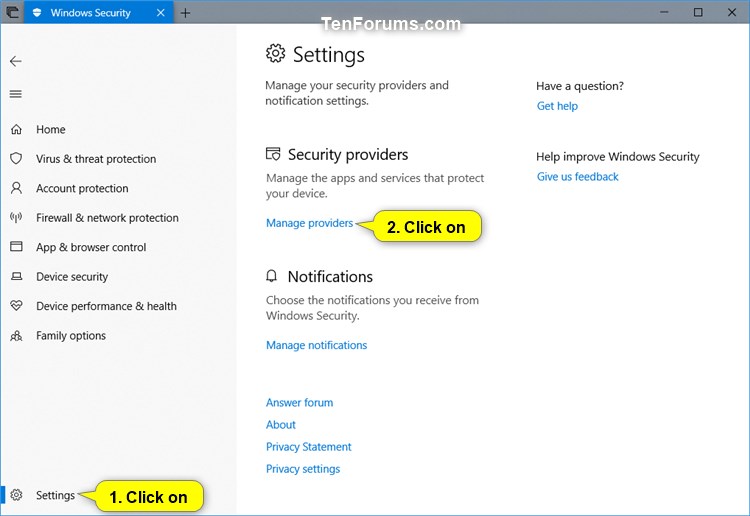The image size is (750, 516).
Task: Click the Firewall & network antenna icon
Action: pyautogui.click(x=16, y=218)
